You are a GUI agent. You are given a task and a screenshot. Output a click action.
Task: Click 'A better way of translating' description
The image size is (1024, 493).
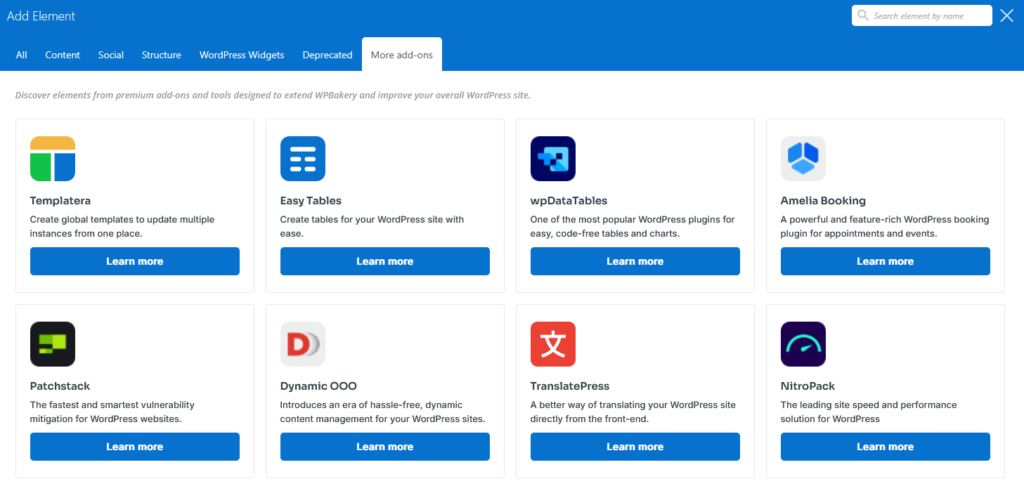[x=633, y=411]
